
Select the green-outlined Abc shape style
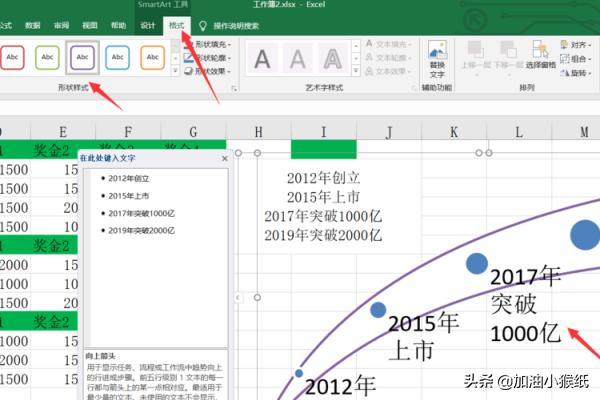tap(47, 57)
